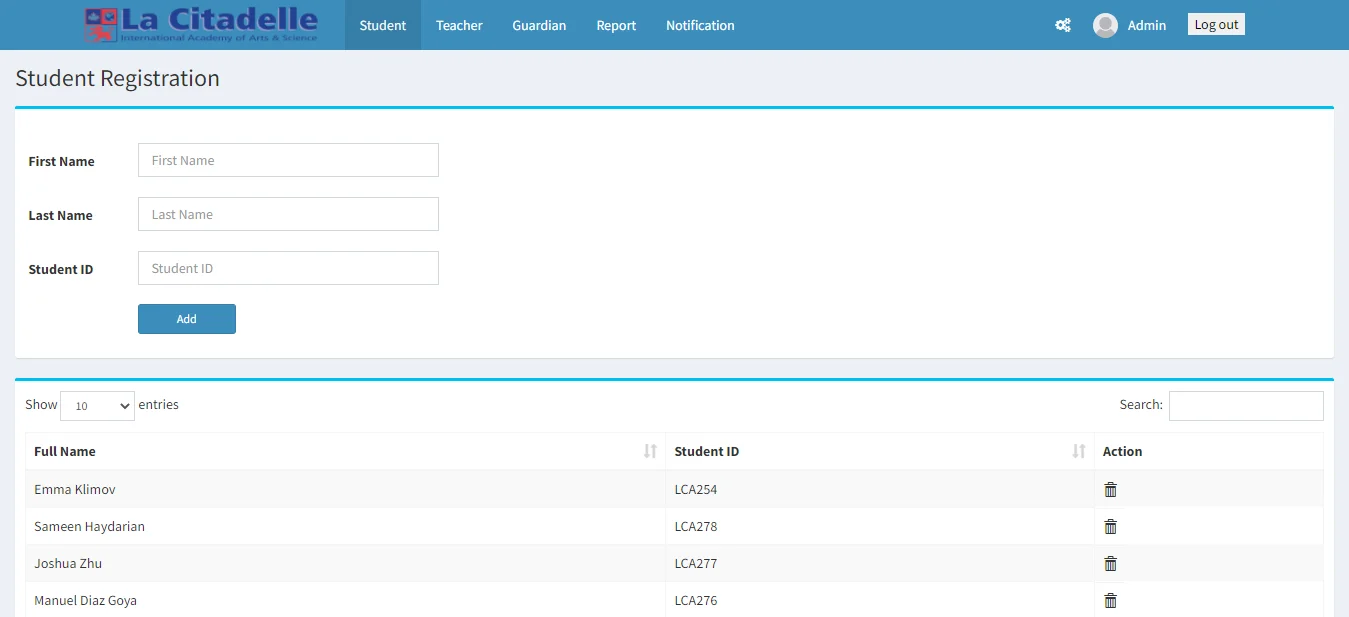The width and height of the screenshot is (1349, 617).
Task: Sort table by Full Name column arrows
Action: (x=650, y=451)
